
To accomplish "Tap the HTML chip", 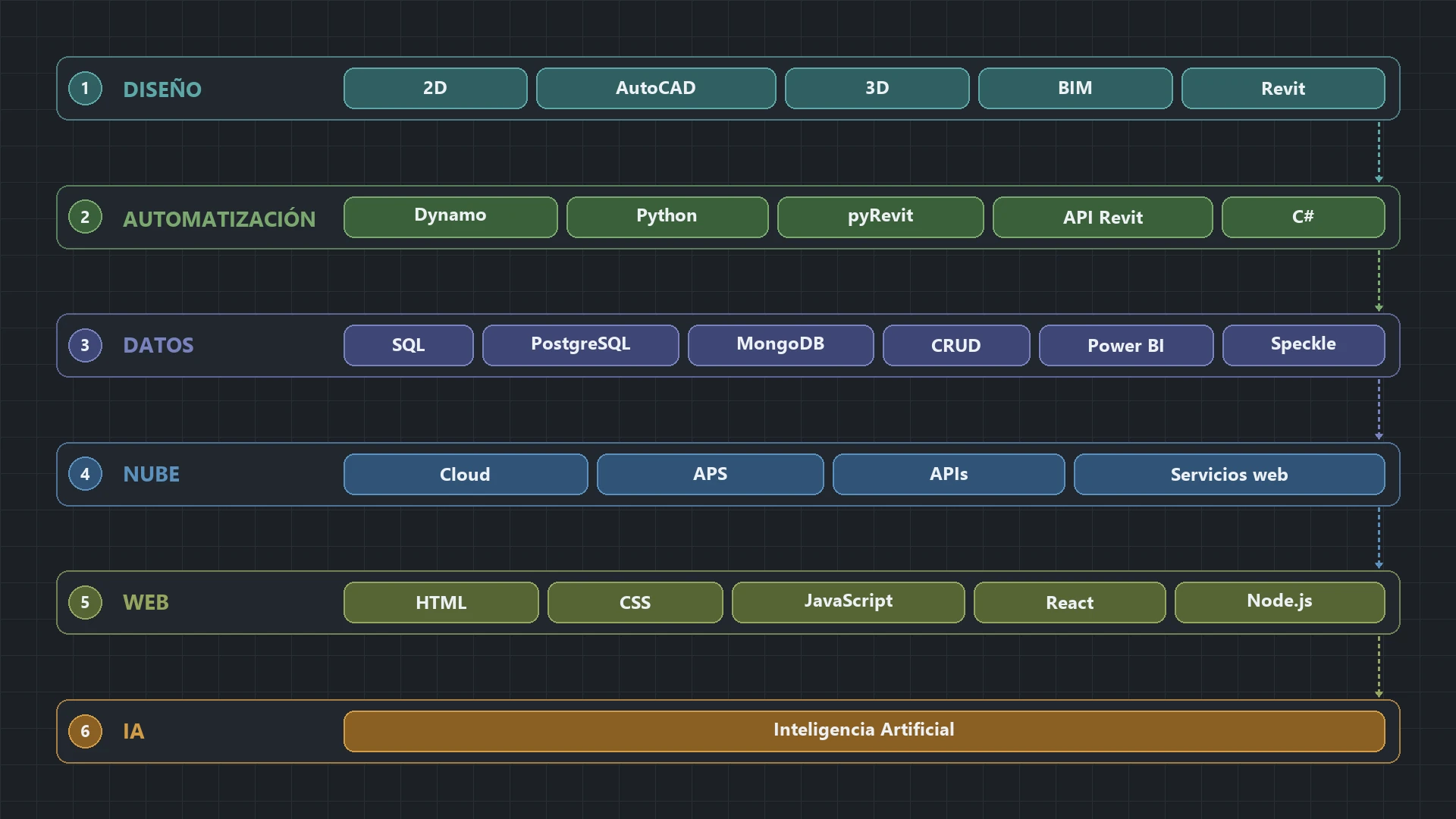I will click(x=441, y=603).
